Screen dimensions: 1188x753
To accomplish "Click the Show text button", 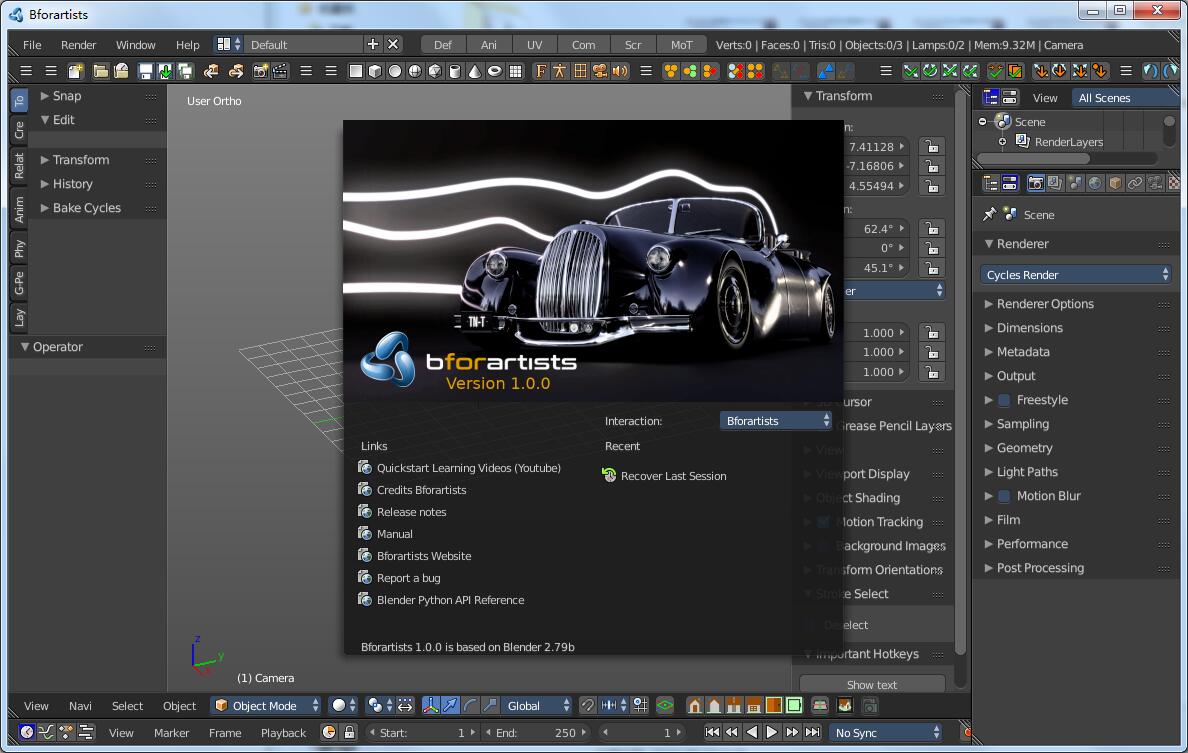I will coord(871,684).
